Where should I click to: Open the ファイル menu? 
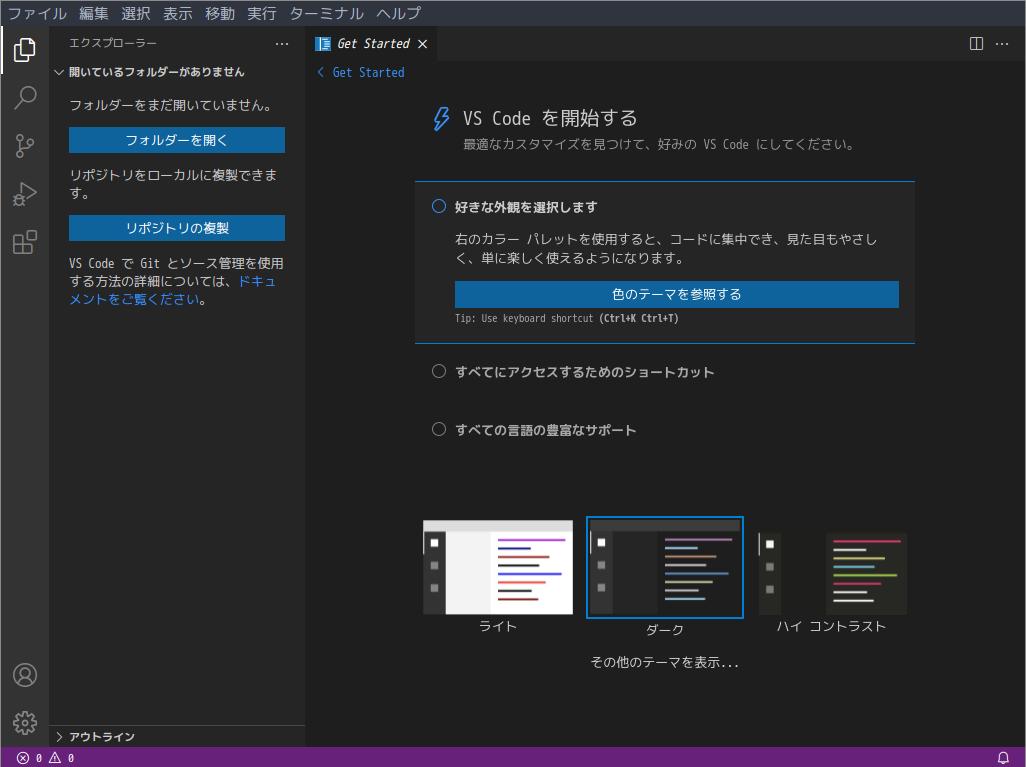[37, 13]
